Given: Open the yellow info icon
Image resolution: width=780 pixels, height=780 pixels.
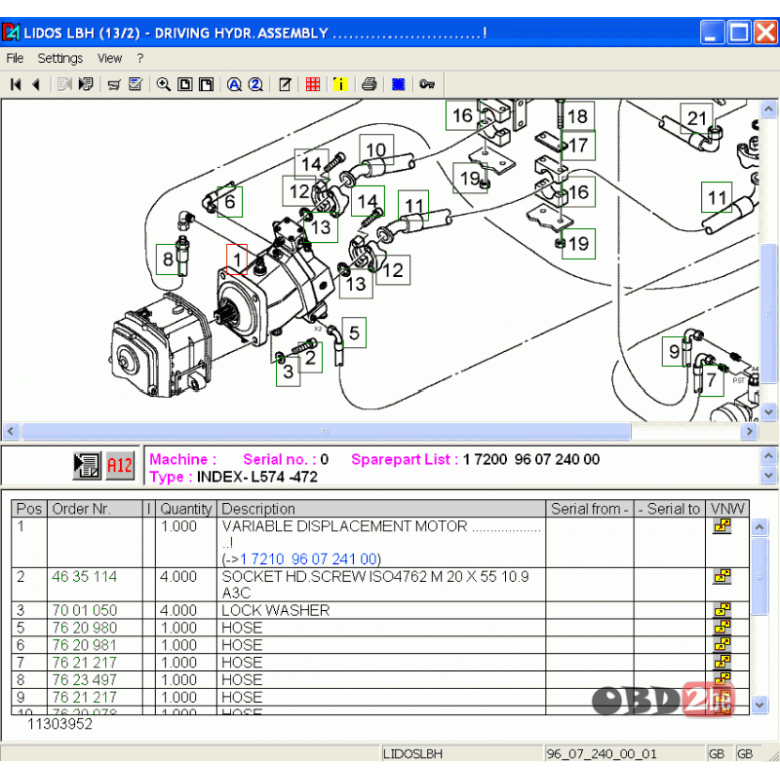Looking at the screenshot, I should click(x=341, y=85).
